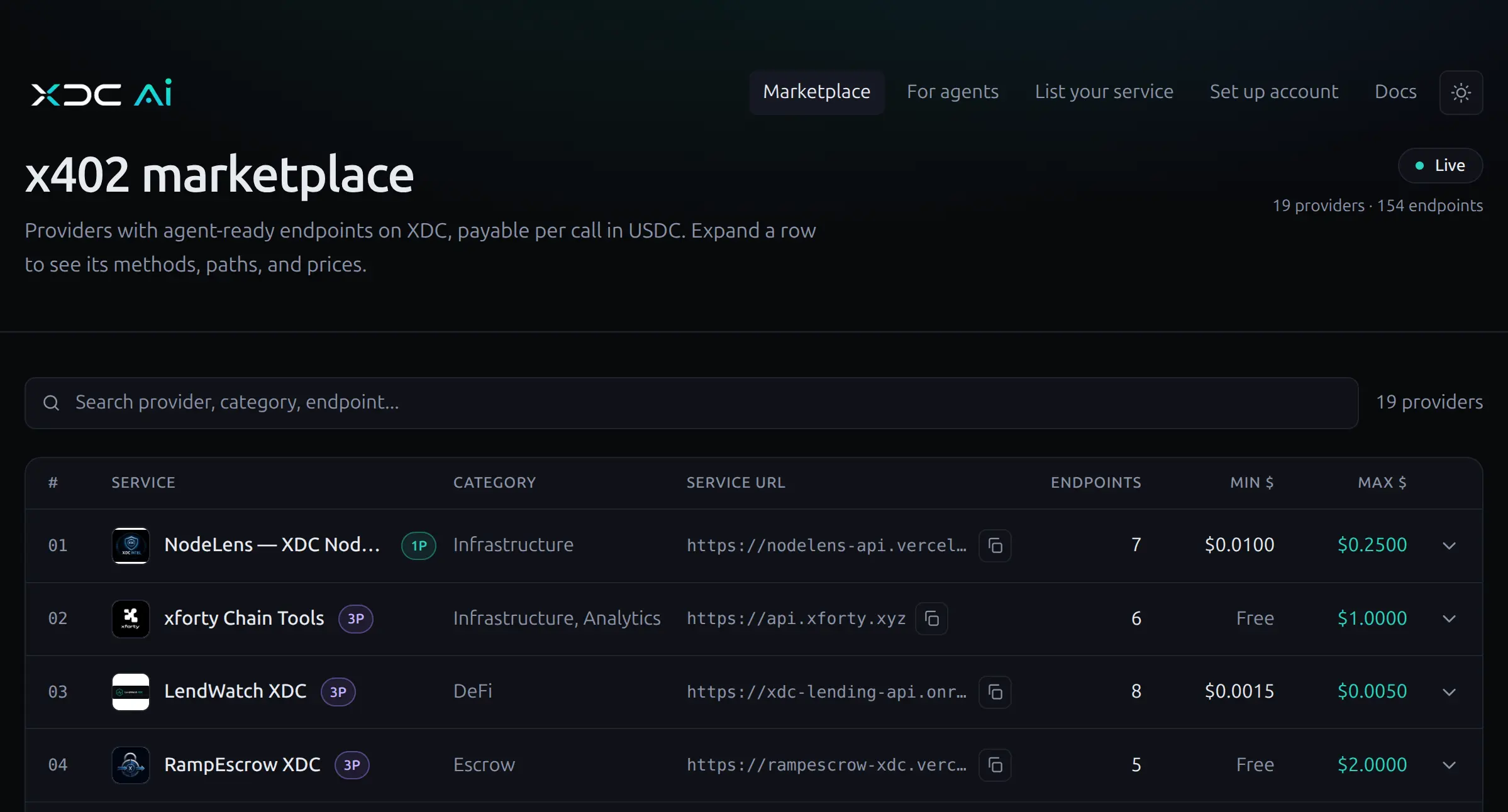Click the 3P badge on LendWatch XDC

[x=338, y=692]
